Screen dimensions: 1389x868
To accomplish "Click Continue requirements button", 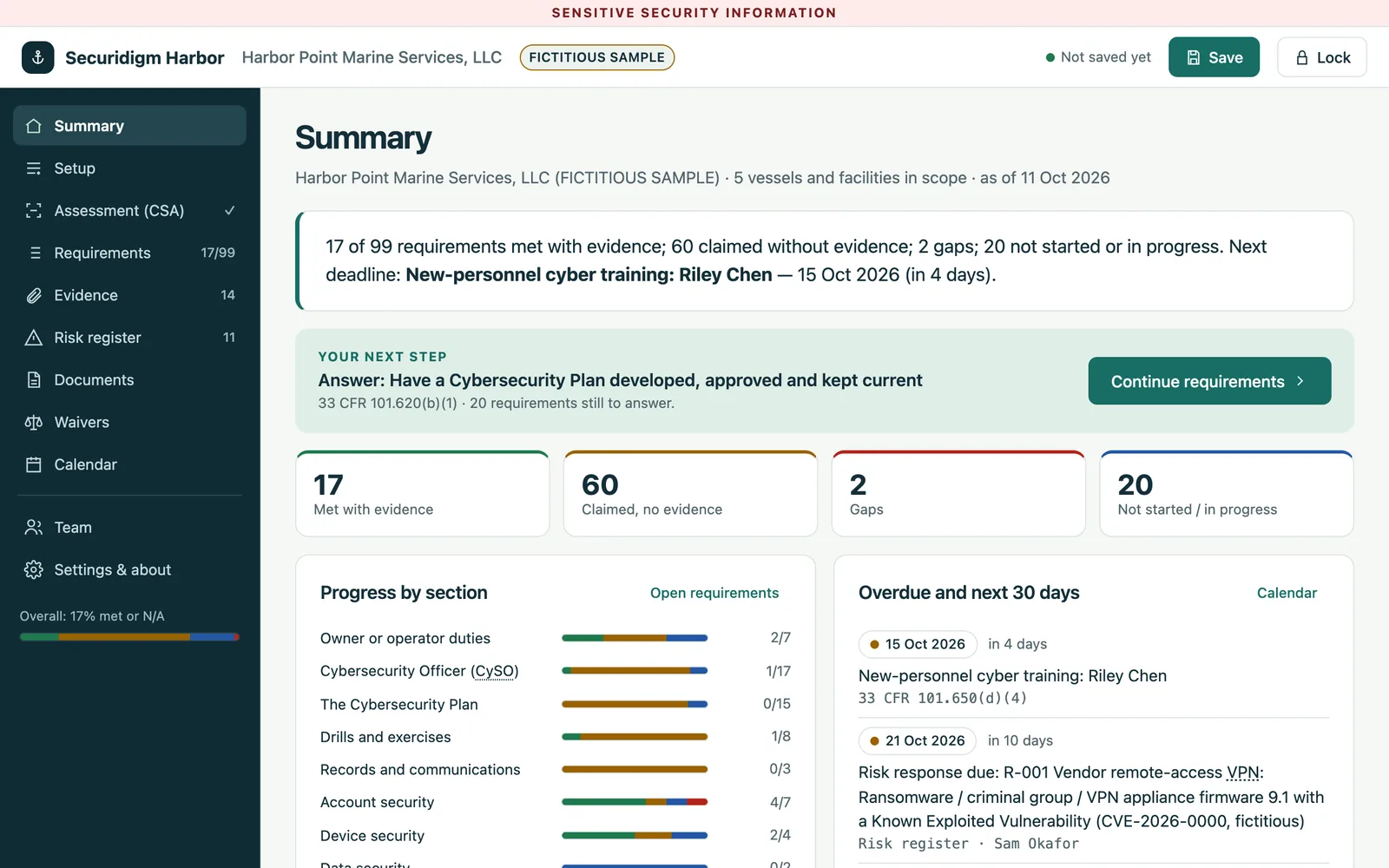I will point(1209,381).
